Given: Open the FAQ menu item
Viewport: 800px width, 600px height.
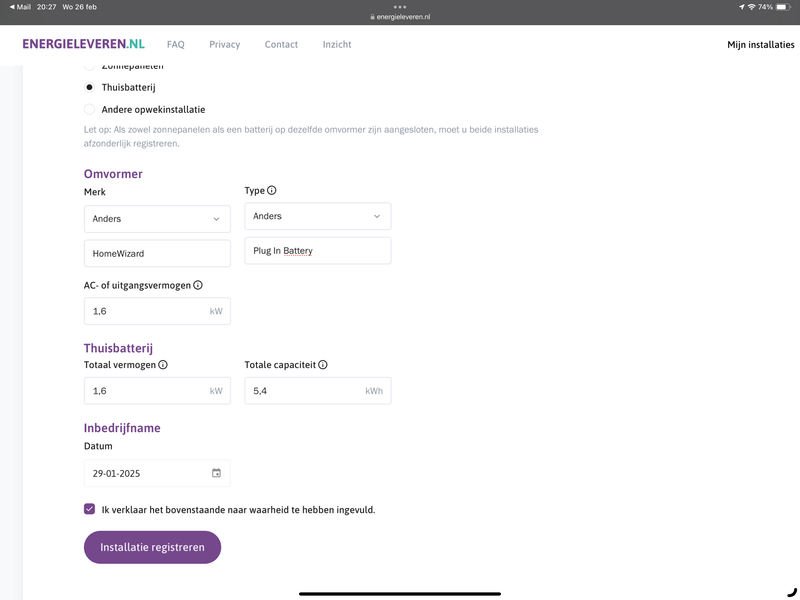Looking at the screenshot, I should tap(176, 45).
